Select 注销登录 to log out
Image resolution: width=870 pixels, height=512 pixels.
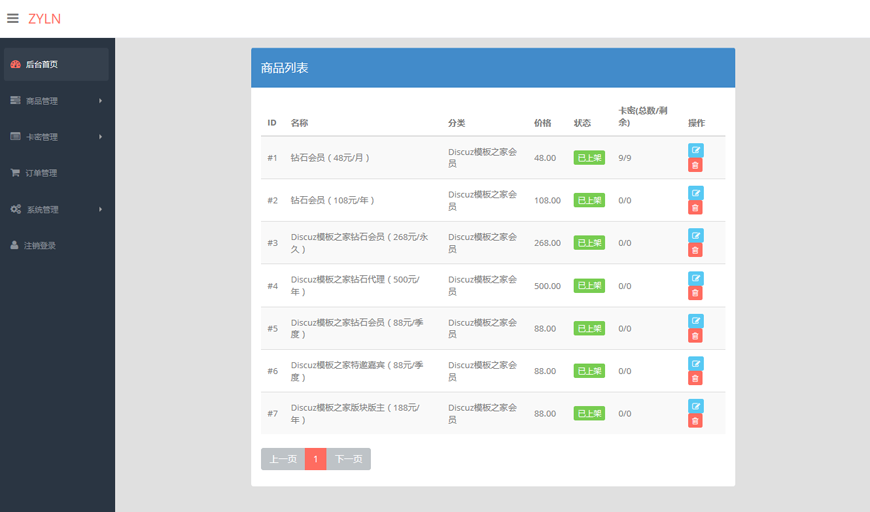pos(40,246)
